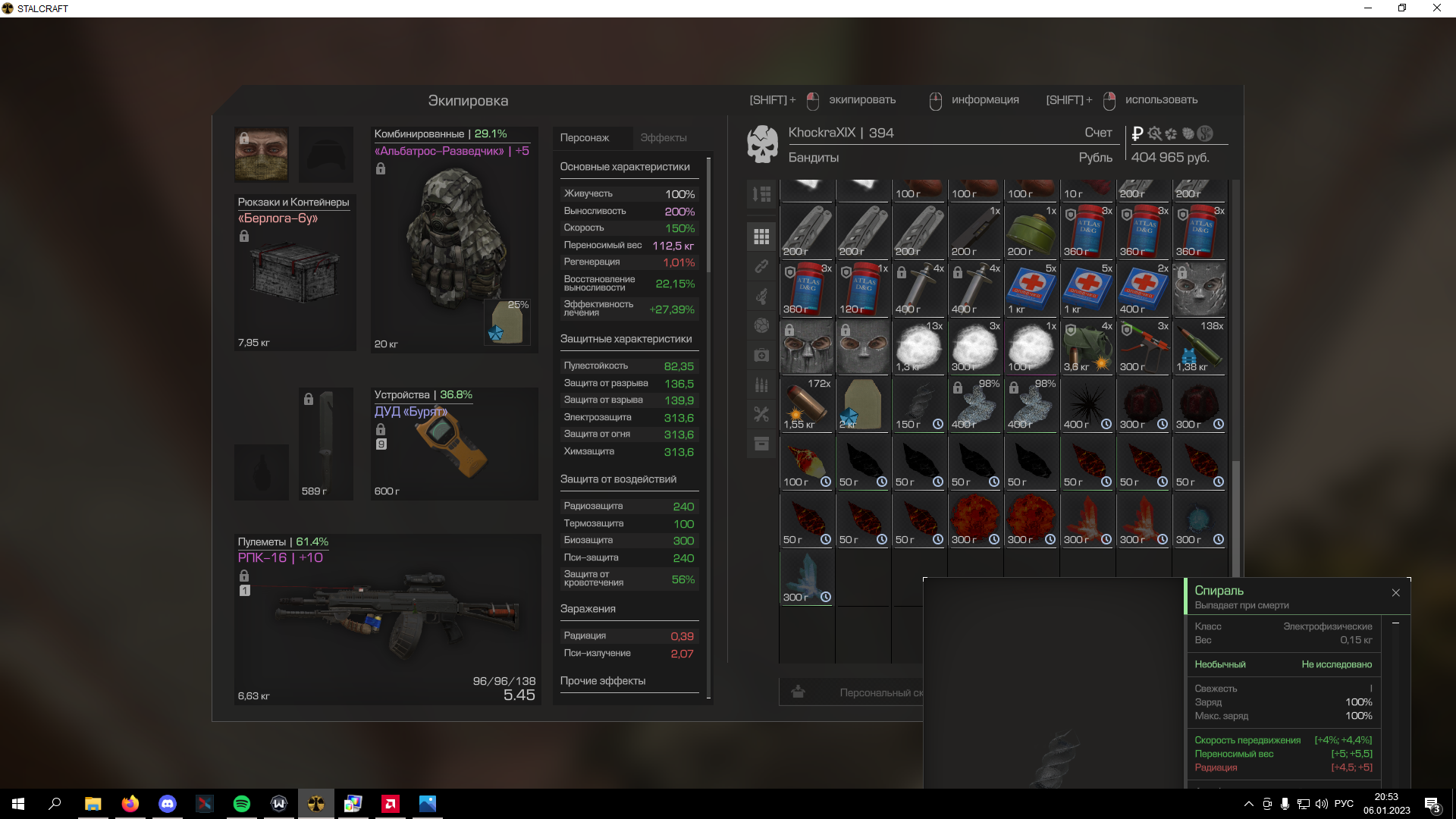Filter inventory by tools wrench icon
The width and height of the screenshot is (1456, 819).
click(x=761, y=414)
